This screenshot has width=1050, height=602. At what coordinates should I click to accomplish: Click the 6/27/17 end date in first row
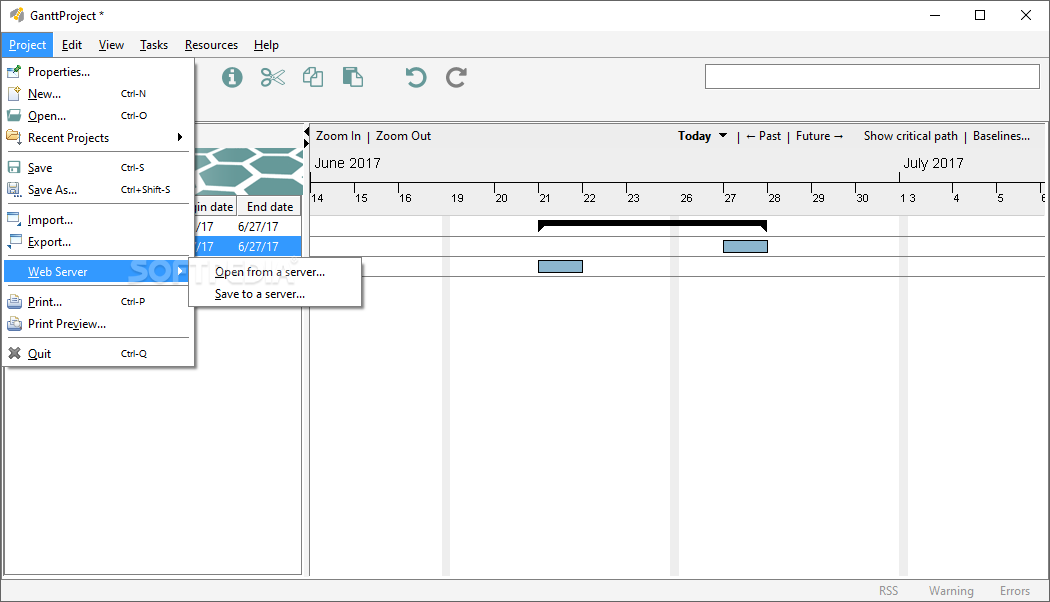[x=258, y=226]
